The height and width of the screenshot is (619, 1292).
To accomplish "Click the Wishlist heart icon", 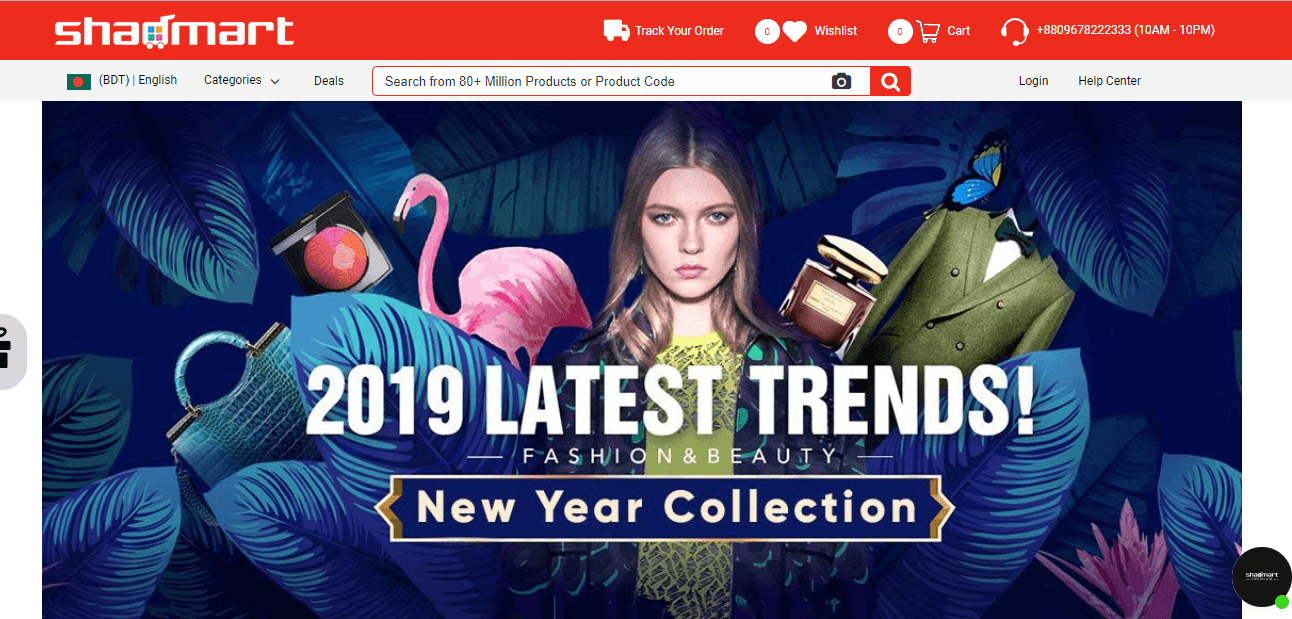I will (794, 32).
